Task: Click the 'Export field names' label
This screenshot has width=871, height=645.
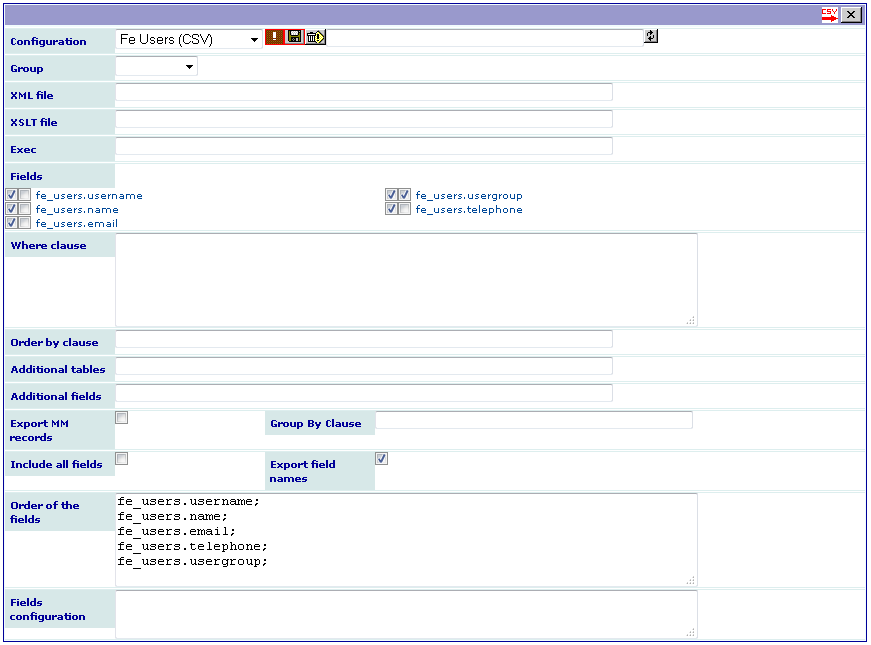Action: [x=303, y=471]
